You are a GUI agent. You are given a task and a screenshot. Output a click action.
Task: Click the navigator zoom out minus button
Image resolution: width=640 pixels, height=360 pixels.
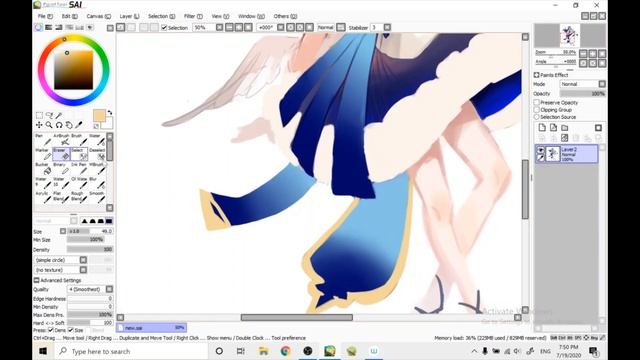(x=583, y=53)
